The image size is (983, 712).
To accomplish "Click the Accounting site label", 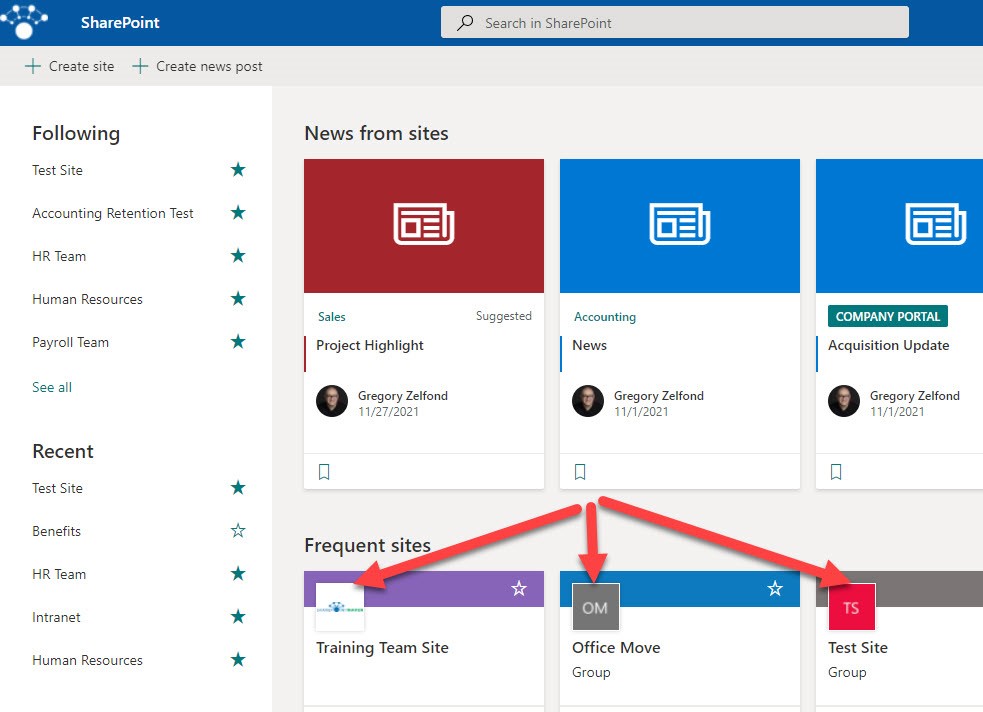I will [605, 317].
